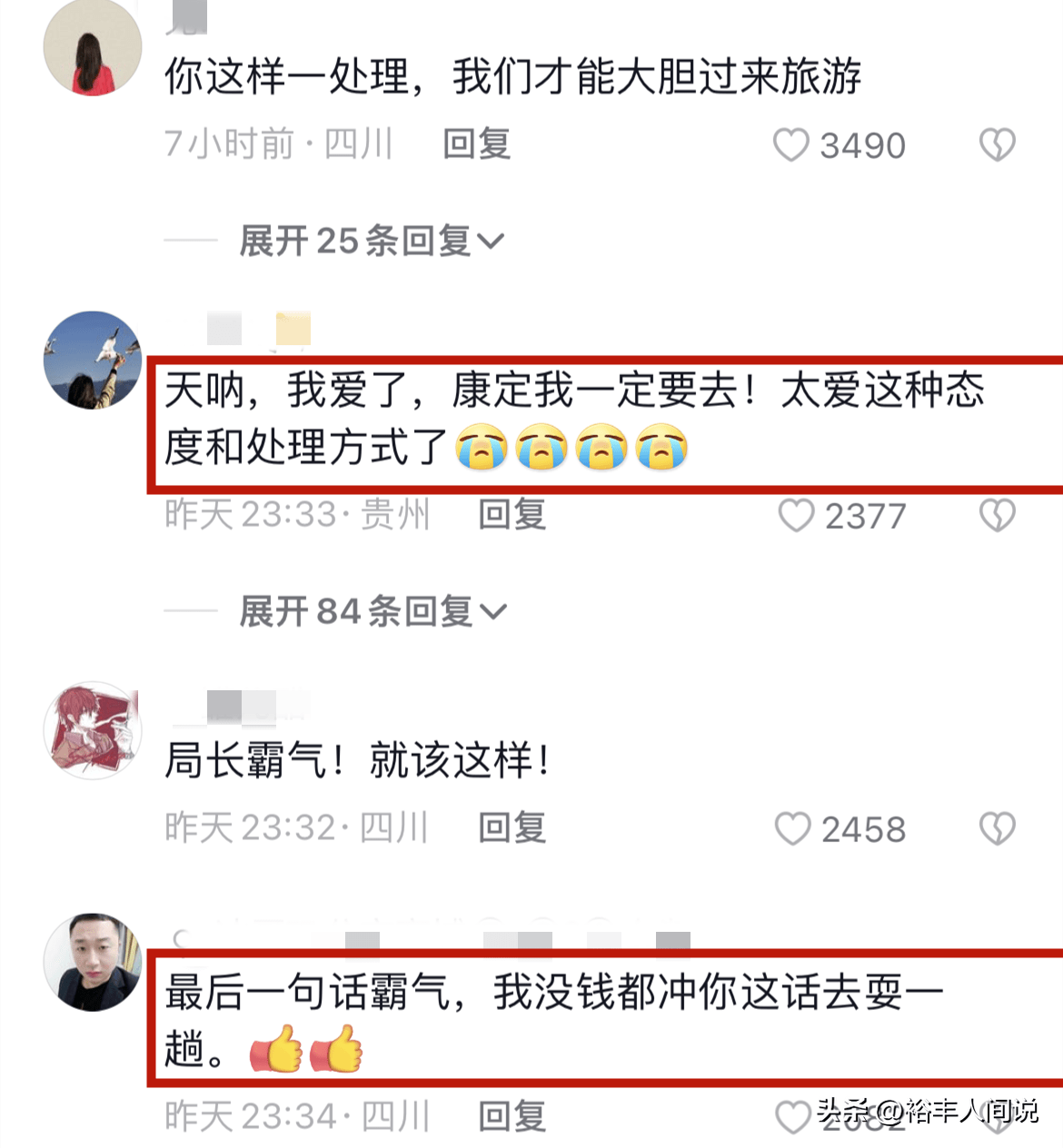Screen dimensions: 1063x1148
Task: Reply to the 23:34 Sichuan comment
Action: pos(512,1116)
